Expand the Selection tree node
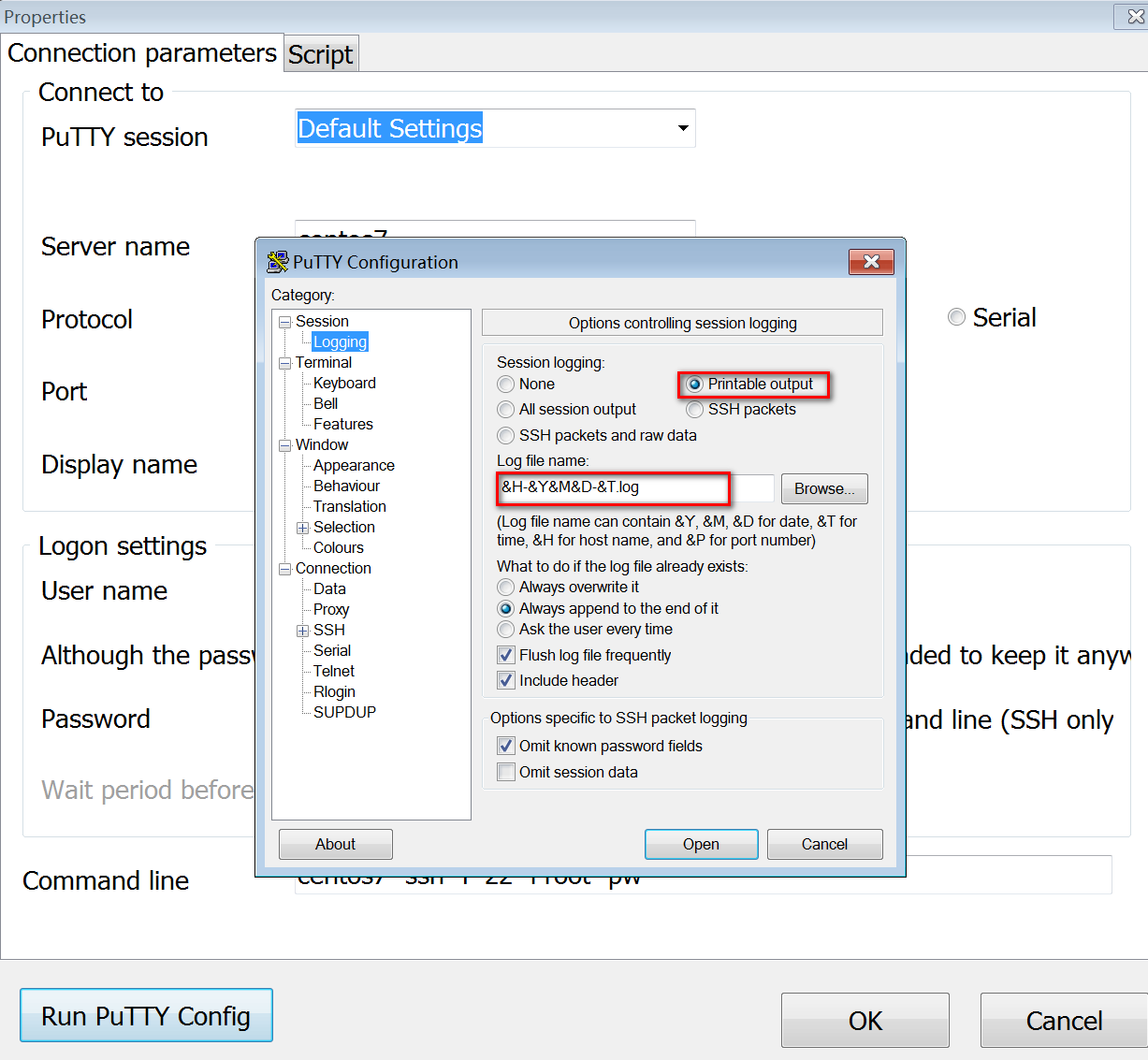Image resolution: width=1148 pixels, height=1060 pixels. click(x=302, y=528)
